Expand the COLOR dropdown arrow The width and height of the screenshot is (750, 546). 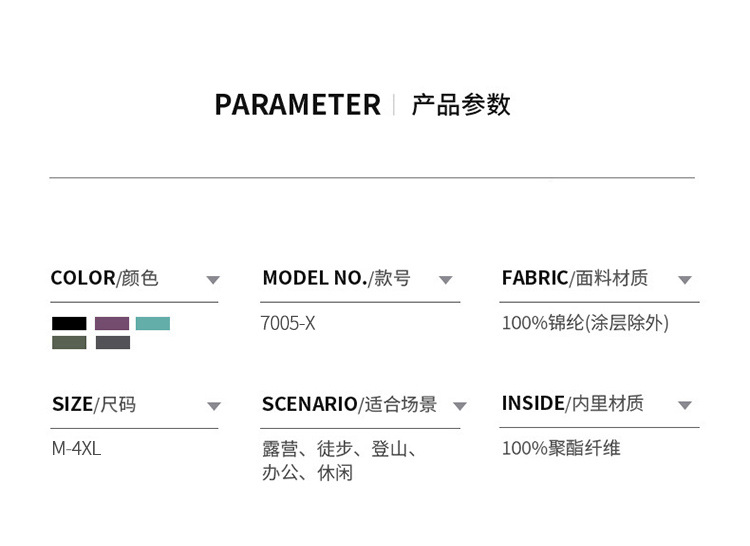[212, 280]
